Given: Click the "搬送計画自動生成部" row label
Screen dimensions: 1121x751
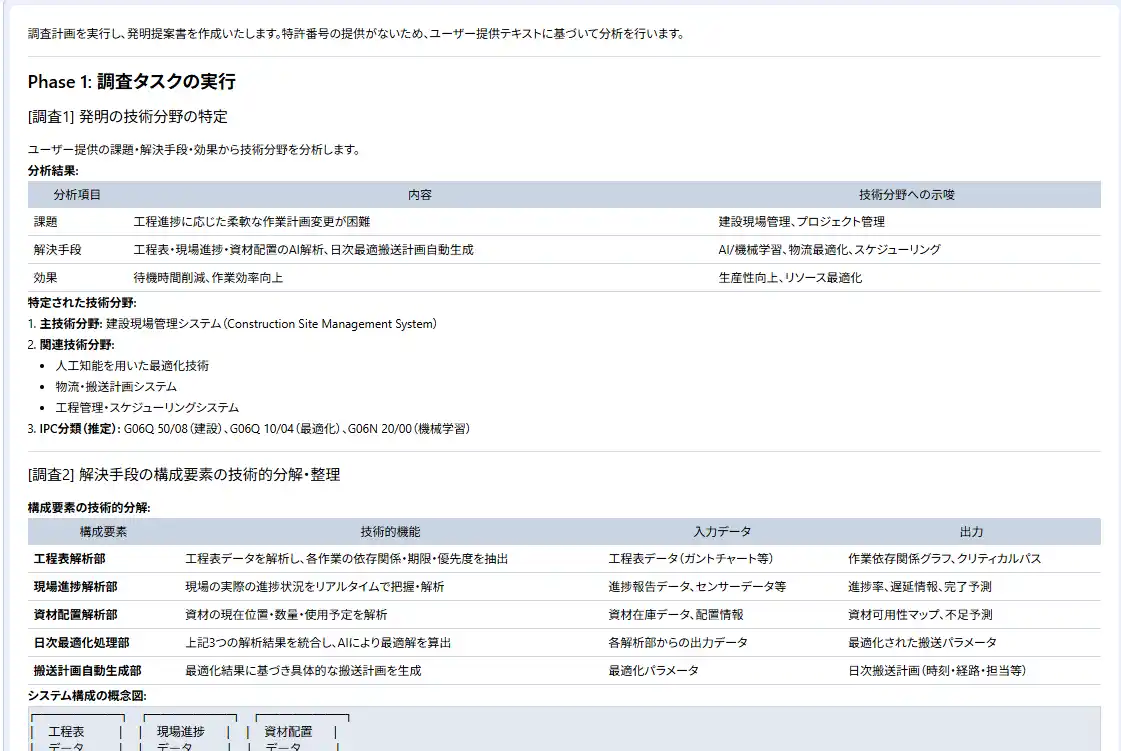Looking at the screenshot, I should point(87,671).
